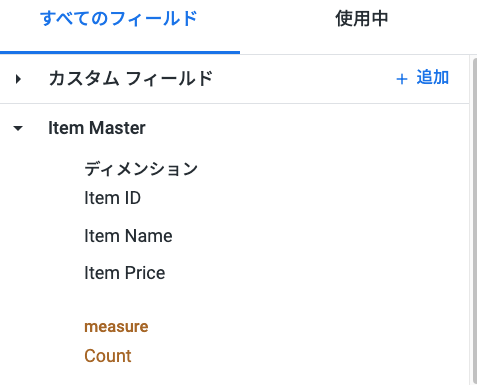
Task: Click the カスタム フィールド header label
Action: click(131, 79)
